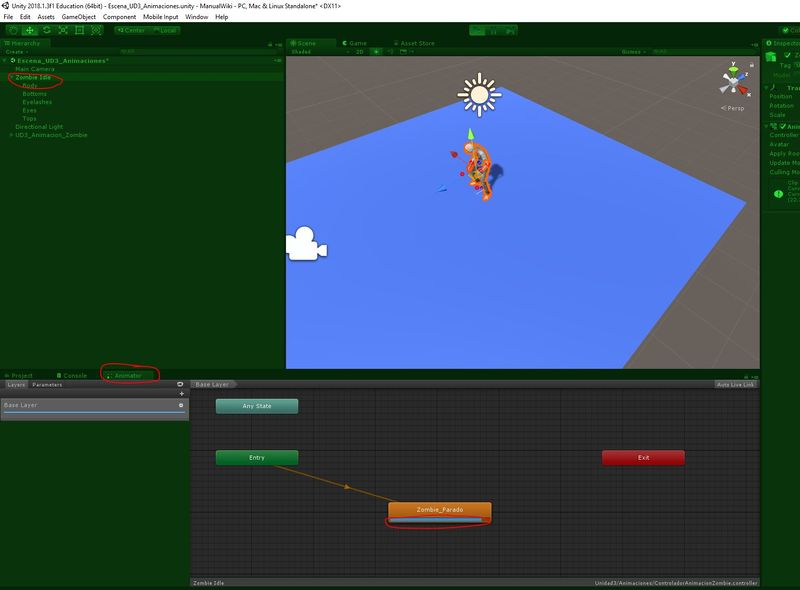Select the Rect transform tool
800x590 pixels.
80,31
